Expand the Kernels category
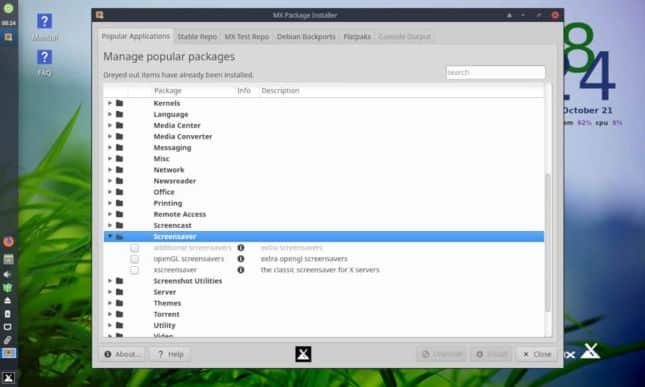Screen dimensions: 645x387 point(110,103)
